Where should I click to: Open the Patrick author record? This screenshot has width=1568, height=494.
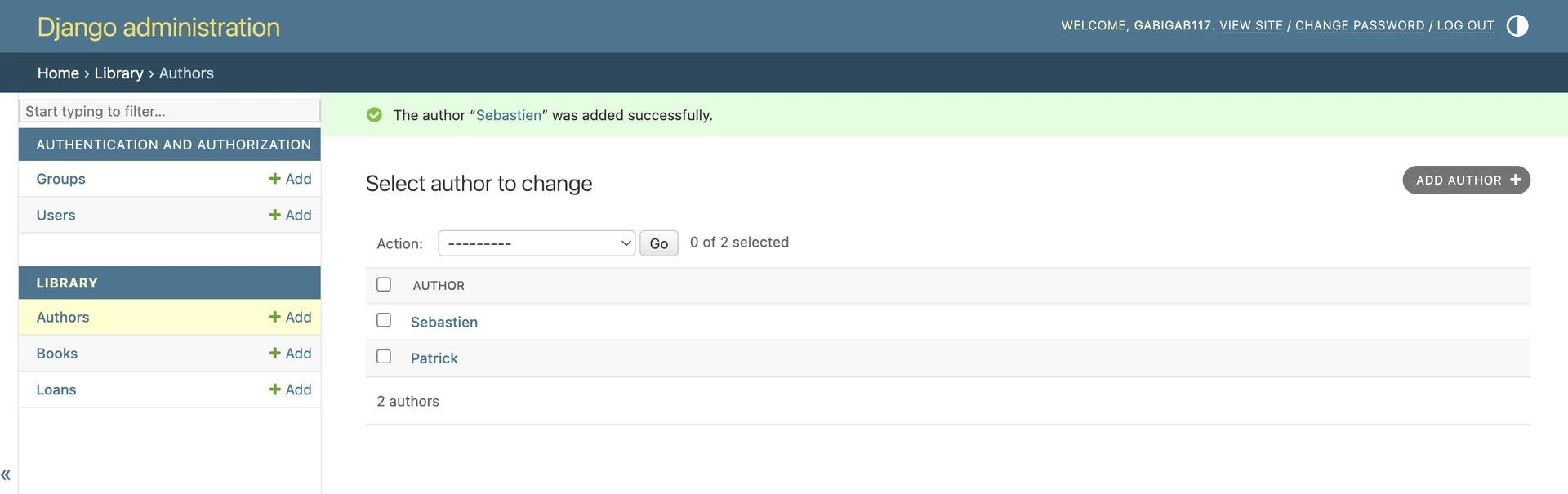click(434, 358)
